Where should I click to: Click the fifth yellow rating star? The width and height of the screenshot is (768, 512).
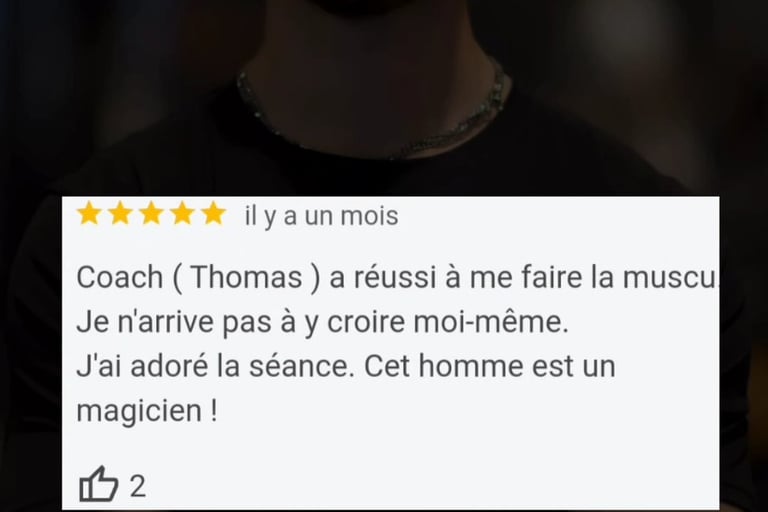click(x=214, y=214)
